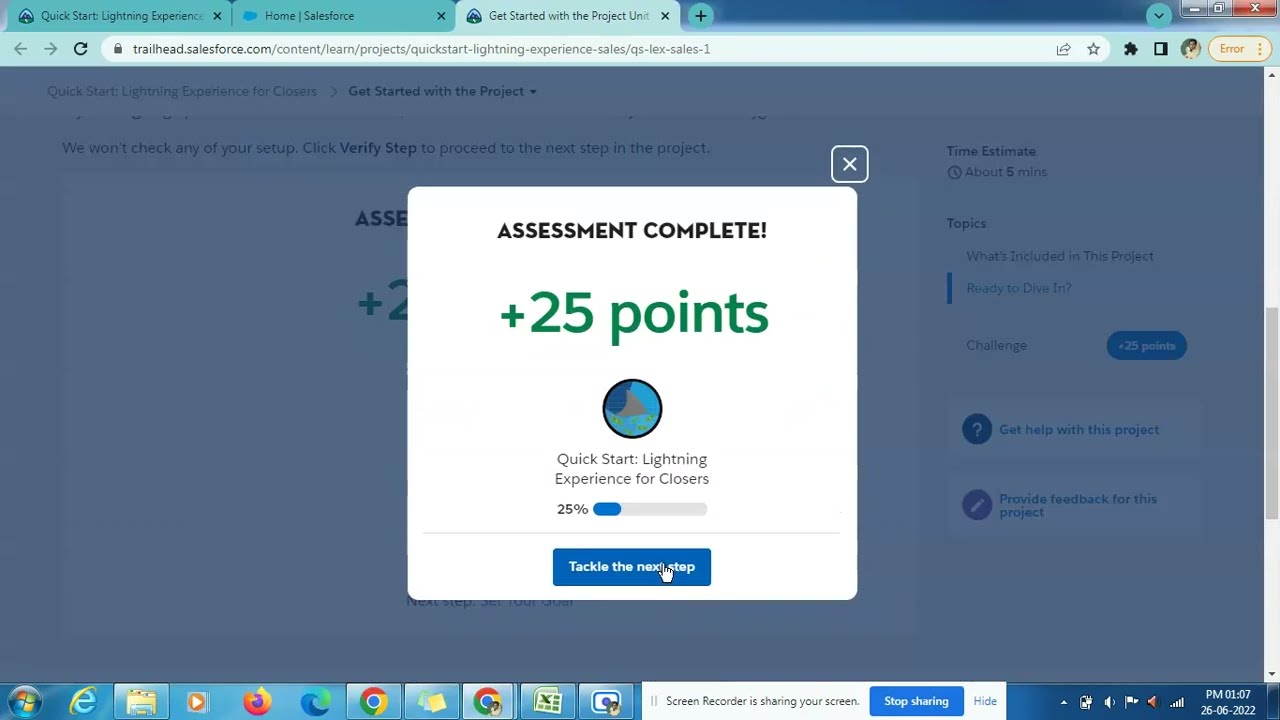This screenshot has width=1280, height=720.
Task: Click the About 5 mins time estimate
Action: (x=997, y=172)
